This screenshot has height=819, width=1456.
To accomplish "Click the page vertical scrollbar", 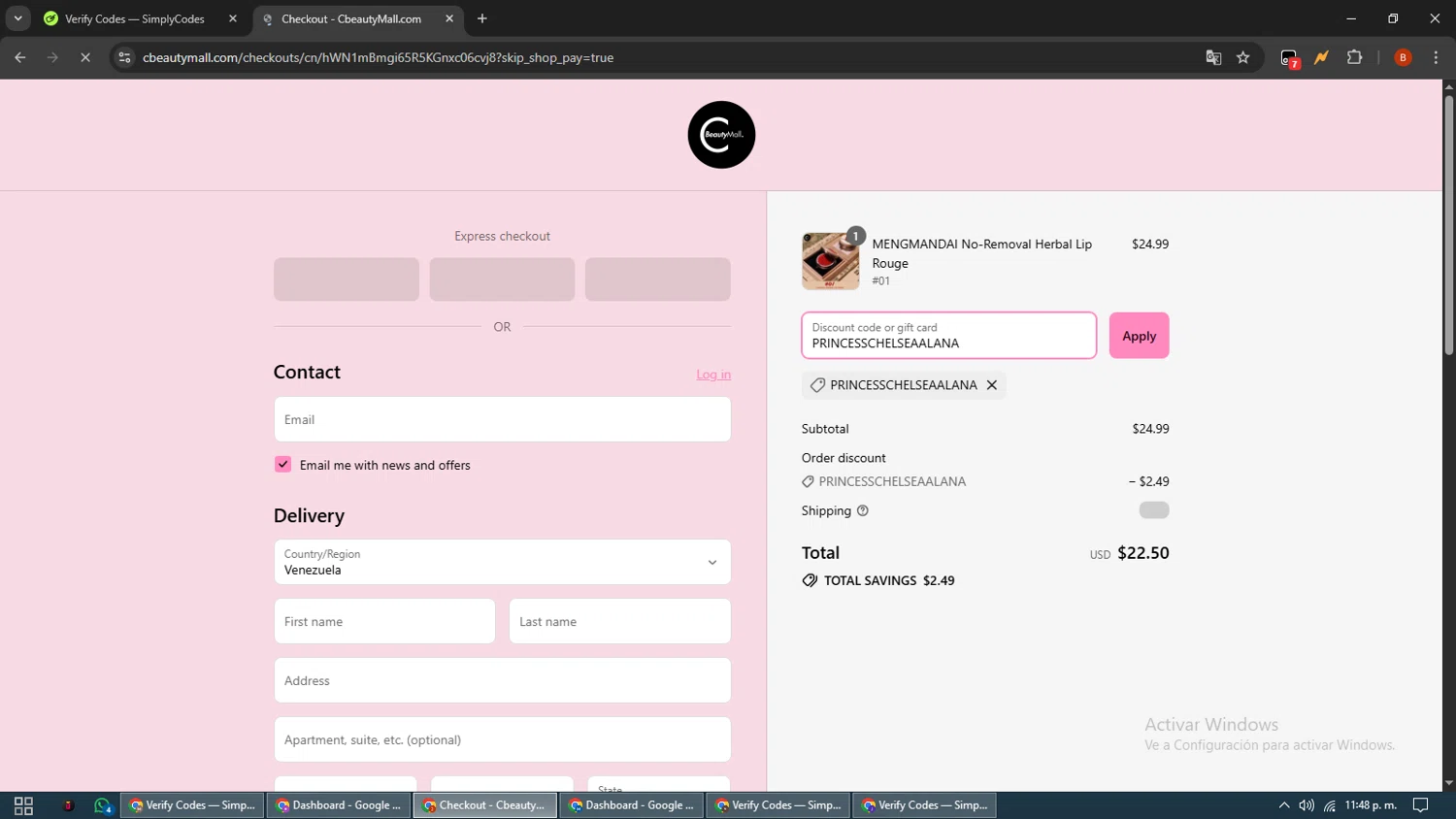I will [1448, 226].
